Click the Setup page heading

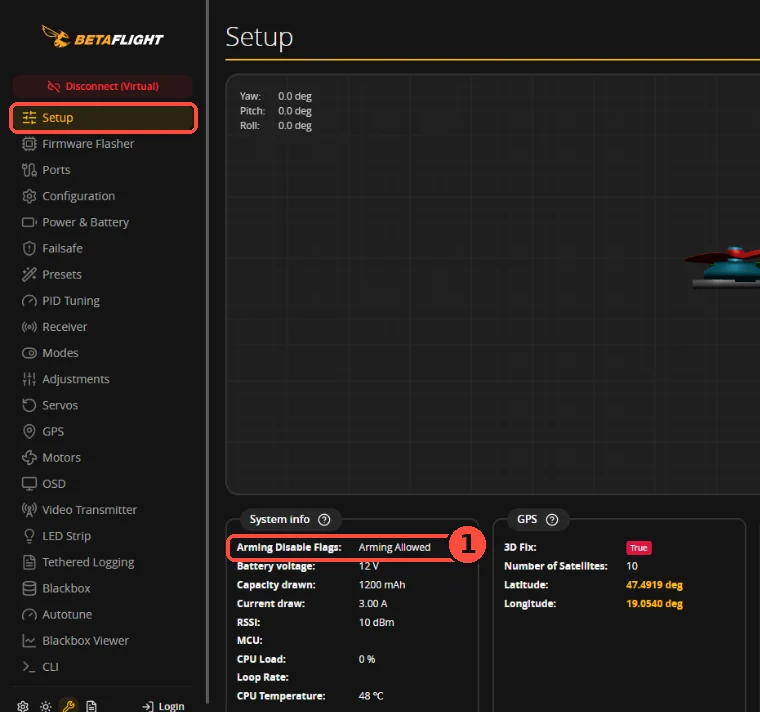(259, 37)
